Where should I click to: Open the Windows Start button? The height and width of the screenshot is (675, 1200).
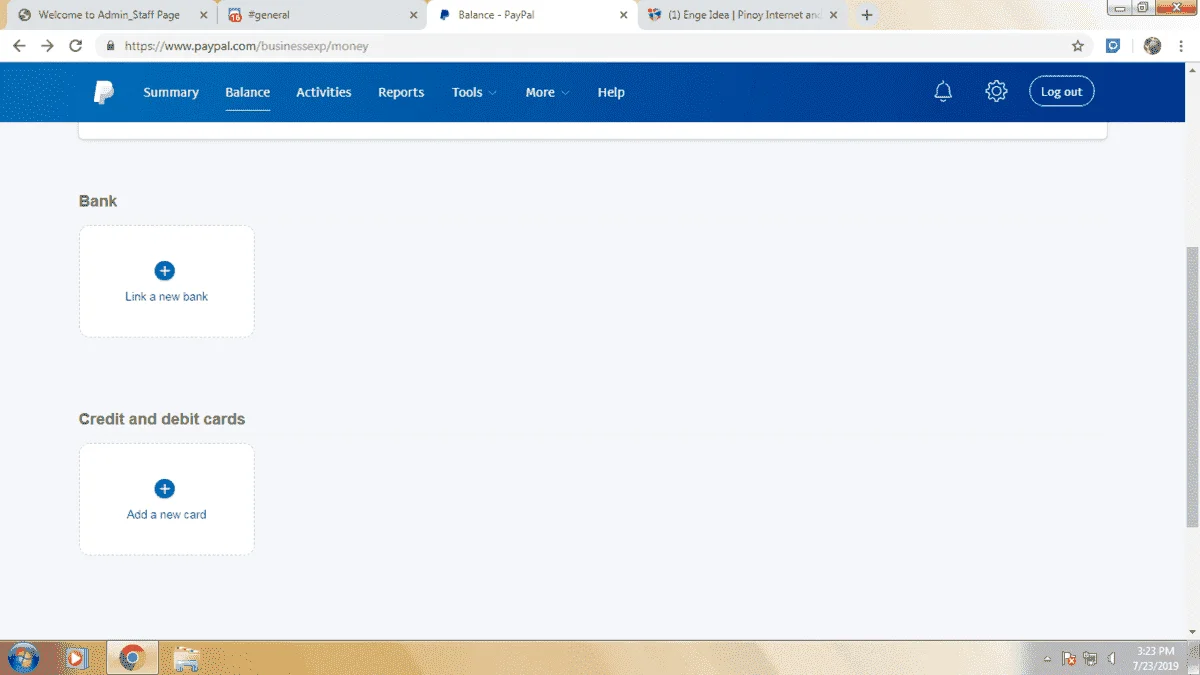click(22, 658)
